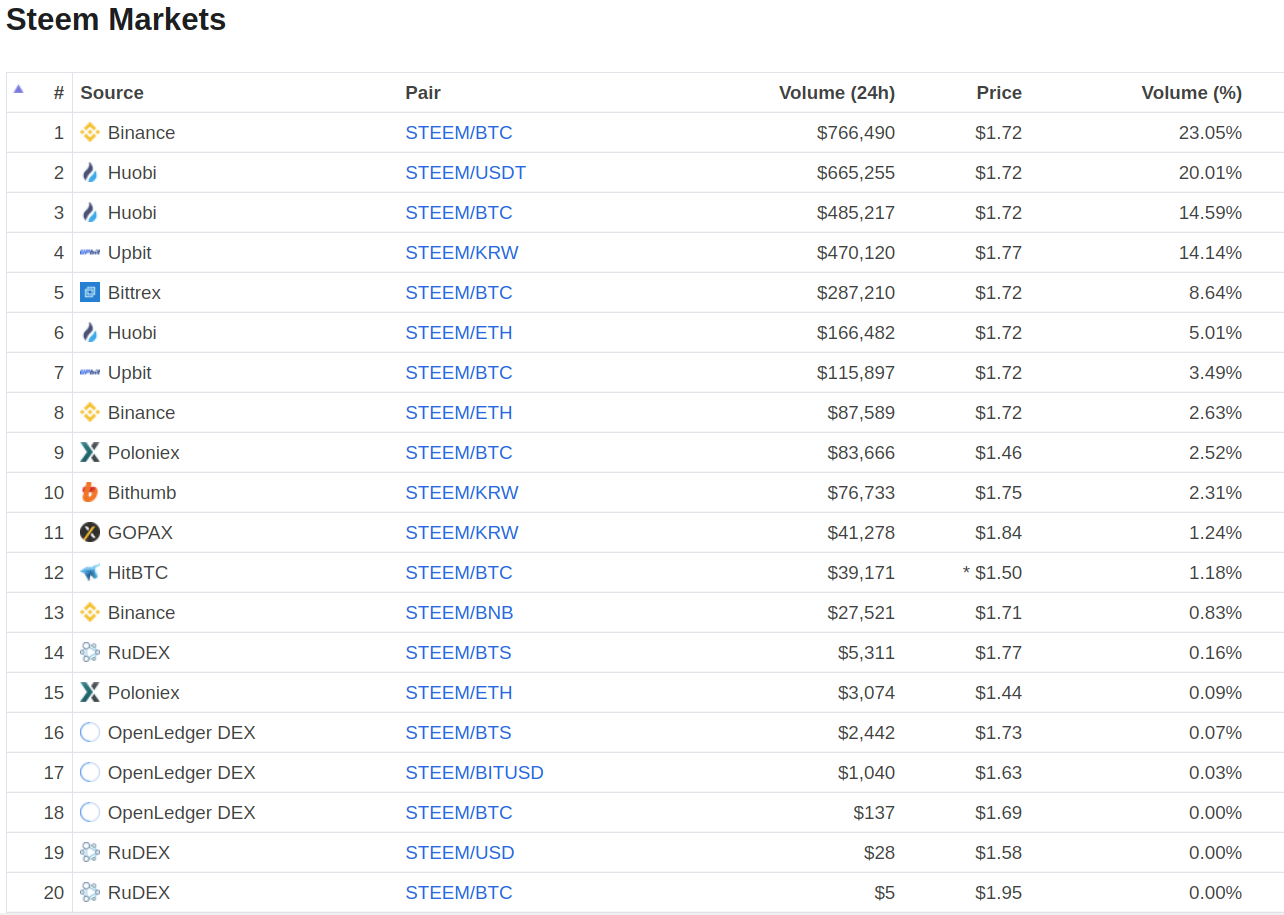Sort by Volume (%) column header
Screen dimensions: 1284x915
[1192, 93]
